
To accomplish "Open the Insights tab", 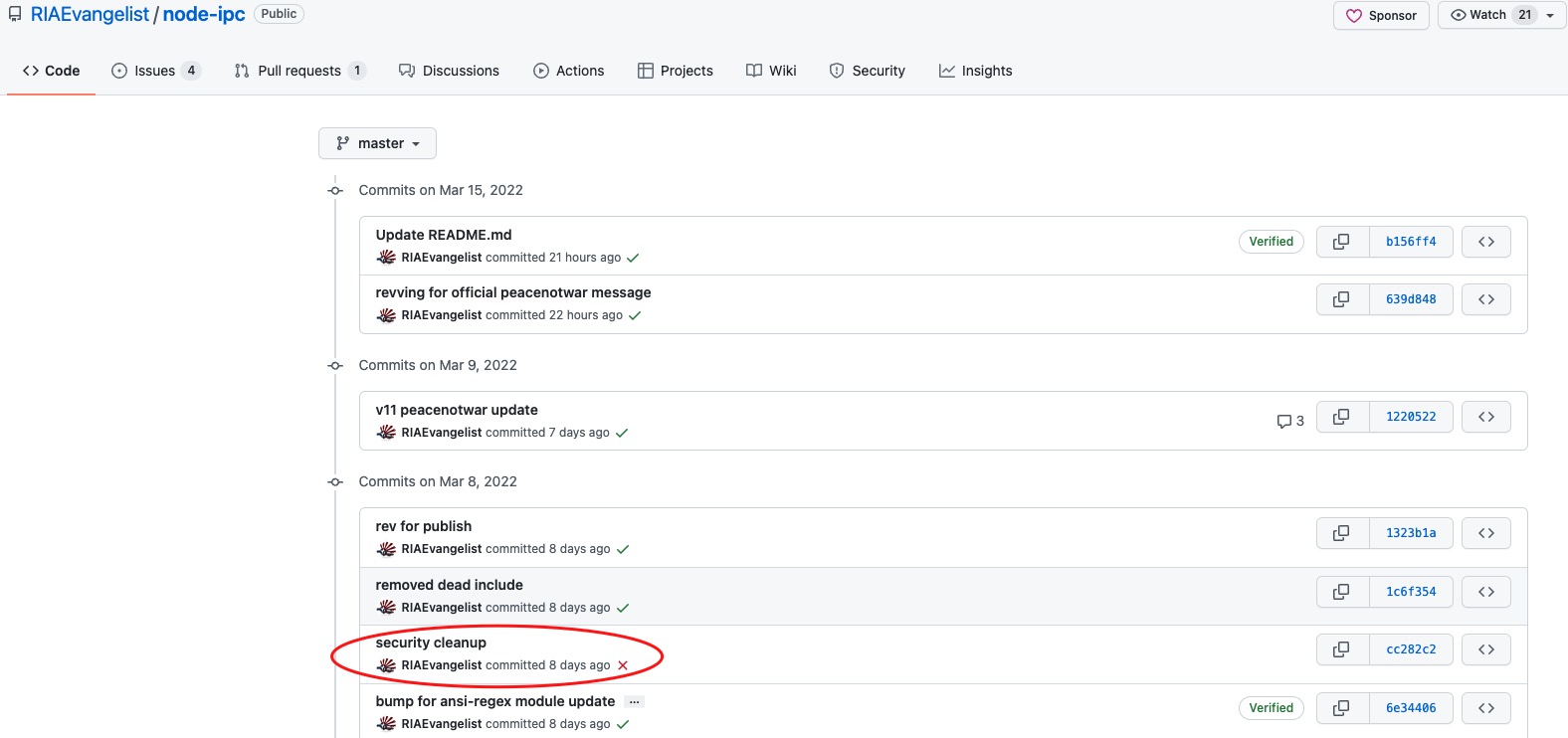I will (975, 71).
